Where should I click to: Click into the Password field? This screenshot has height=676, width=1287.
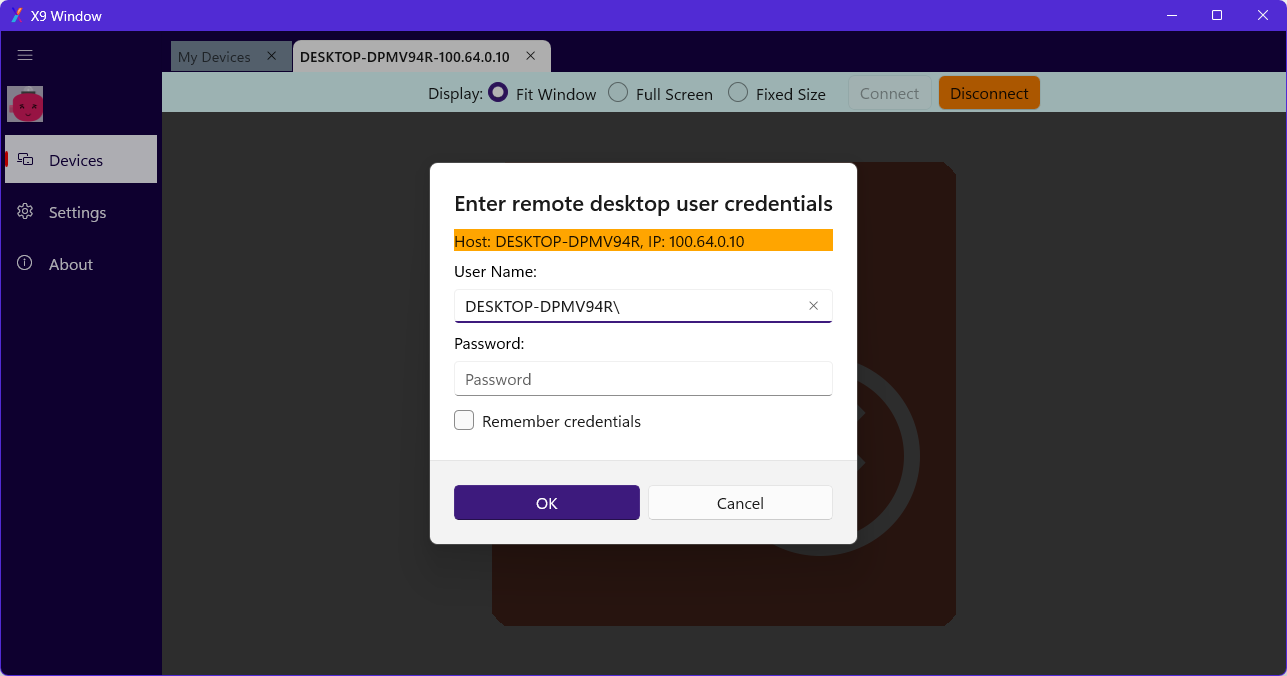tap(642, 379)
